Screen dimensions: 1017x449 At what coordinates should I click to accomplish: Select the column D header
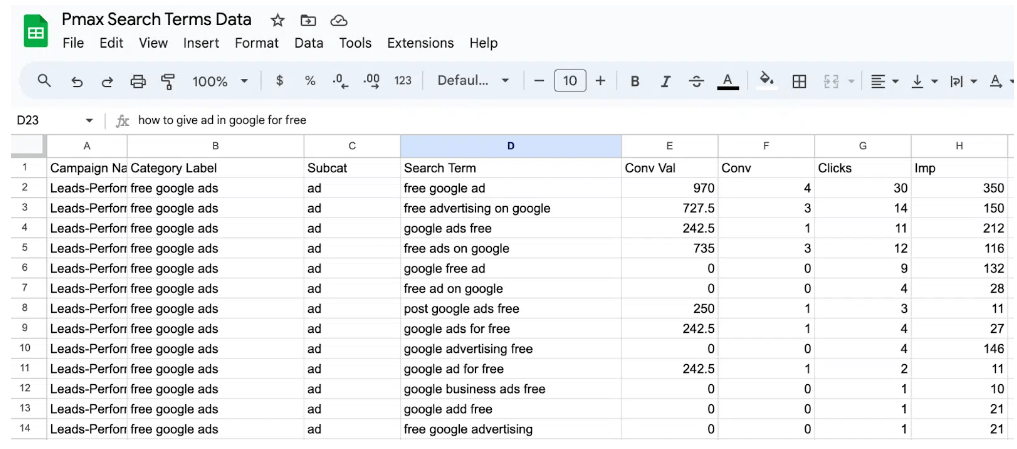(510, 146)
